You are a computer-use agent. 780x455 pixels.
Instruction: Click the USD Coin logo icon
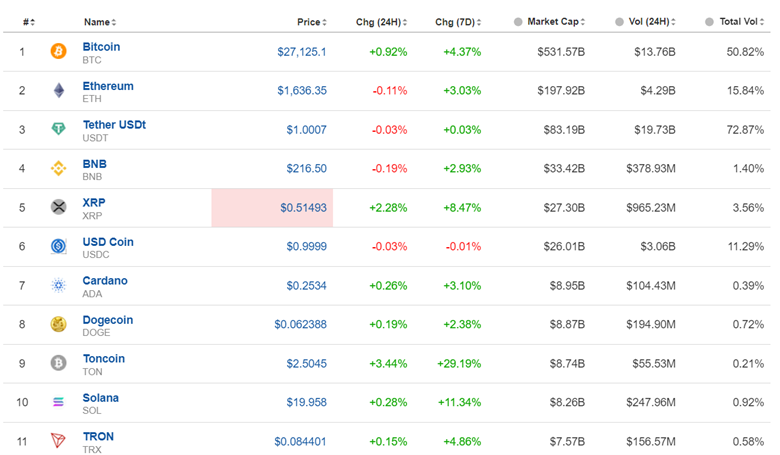(x=59, y=246)
